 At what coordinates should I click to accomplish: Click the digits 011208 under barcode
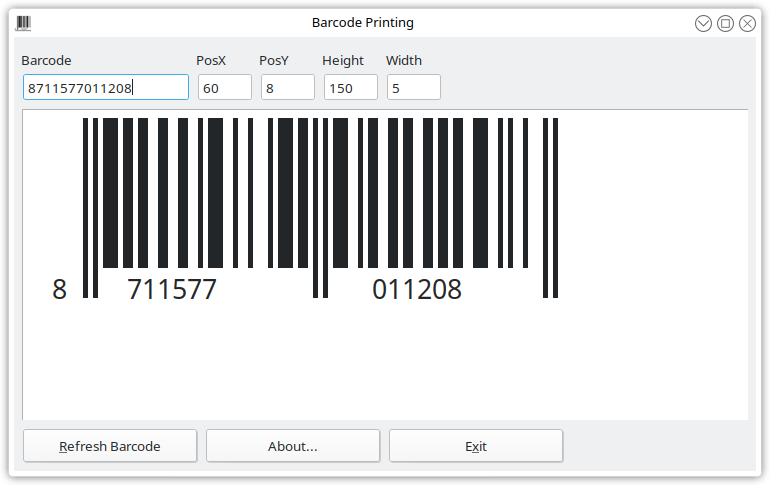click(416, 289)
